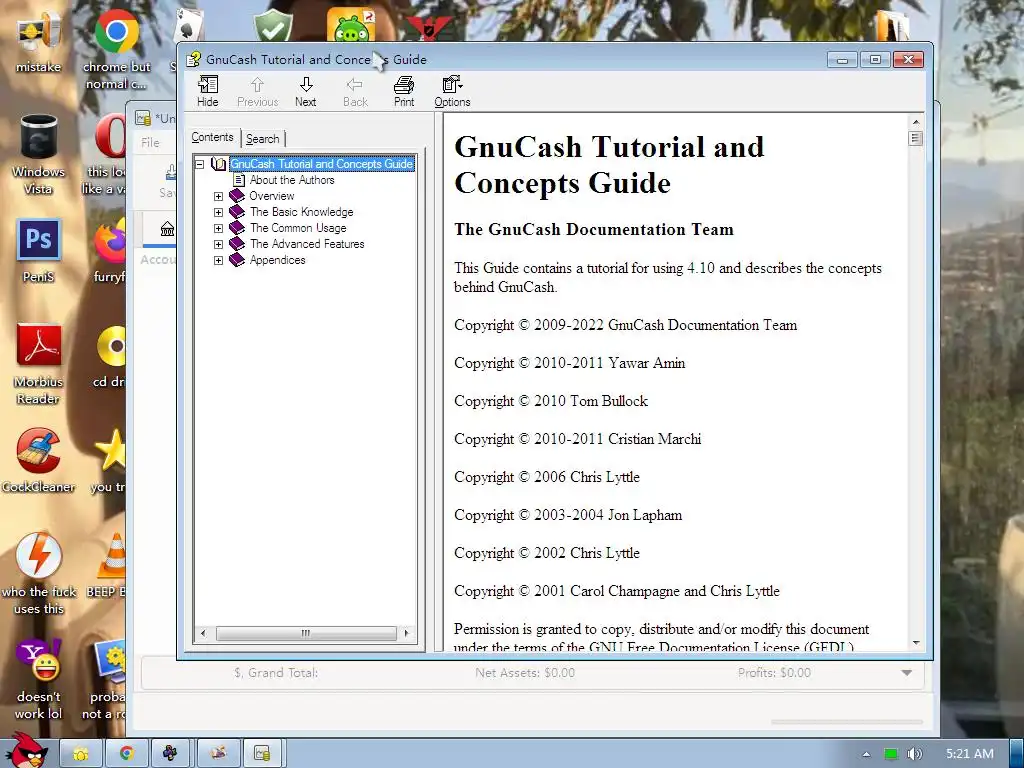Click the content pane scroll up arrow
The width and height of the screenshot is (1024, 768).
coord(915,122)
